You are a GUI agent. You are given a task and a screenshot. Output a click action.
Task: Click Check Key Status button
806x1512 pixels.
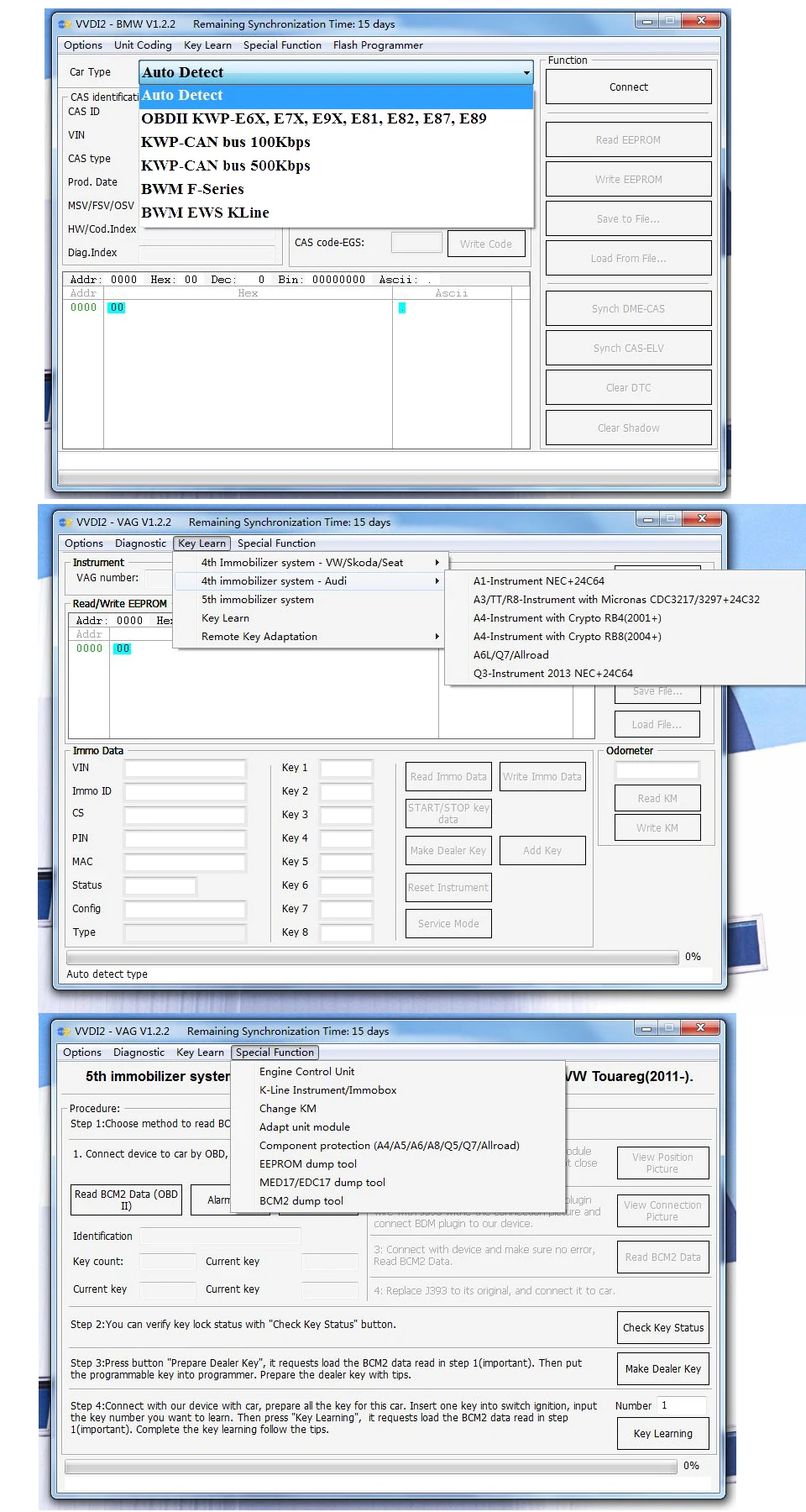click(663, 1328)
